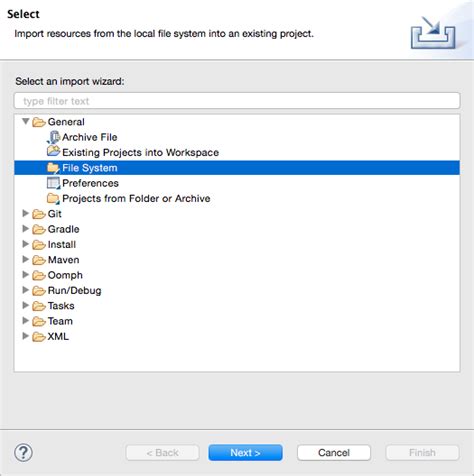Focus the type filter text field

(237, 101)
